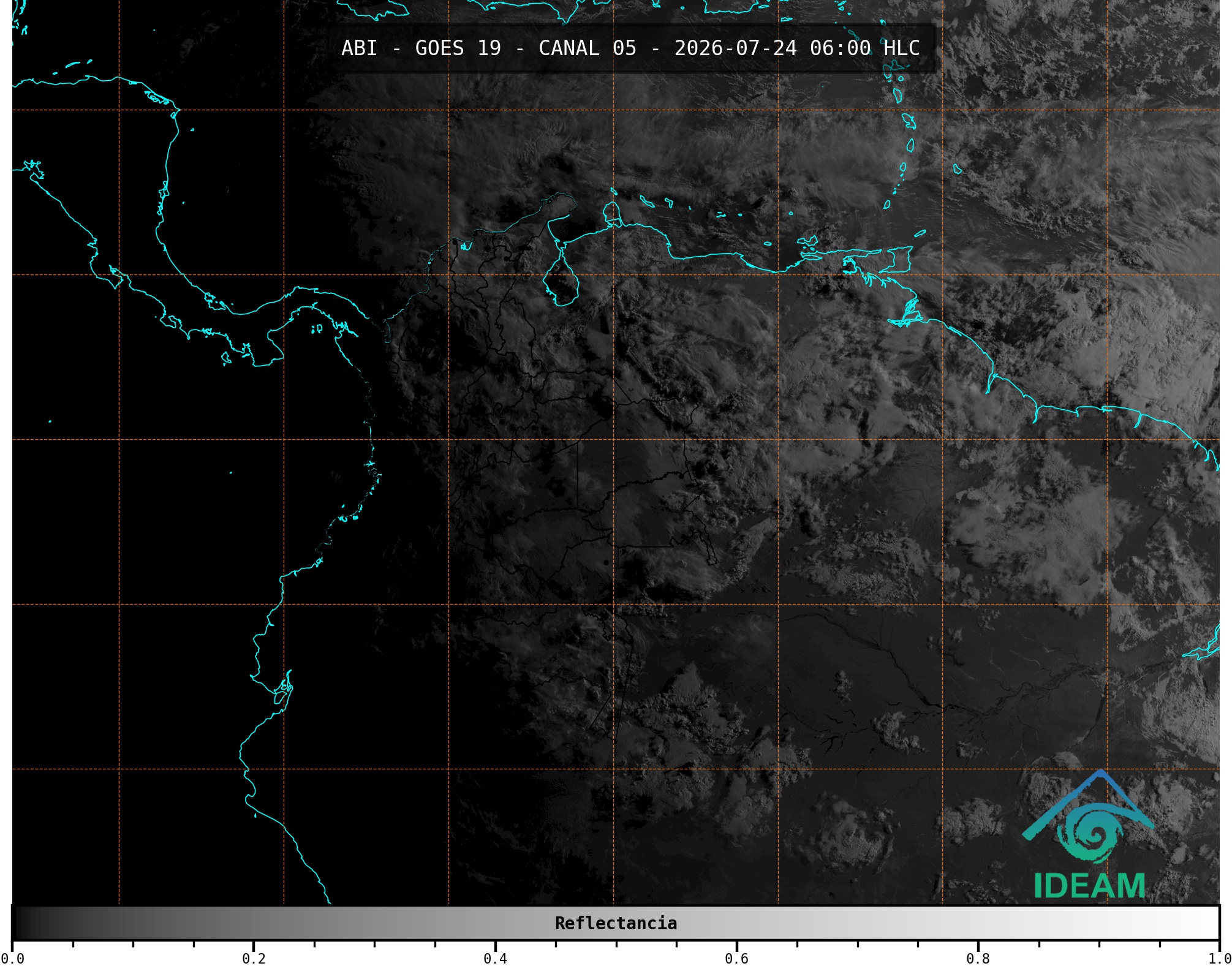Image resolution: width=1232 pixels, height=966 pixels.
Task: Click the '0.4' colorbar tick label
Action: click(x=495, y=959)
